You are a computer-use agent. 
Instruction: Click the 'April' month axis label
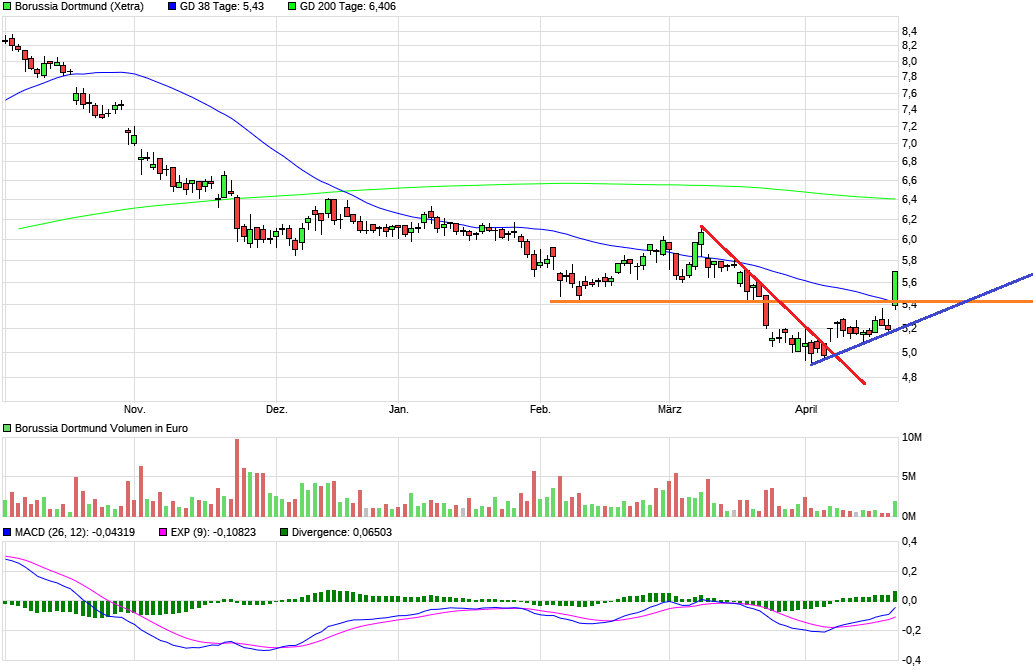(x=806, y=409)
